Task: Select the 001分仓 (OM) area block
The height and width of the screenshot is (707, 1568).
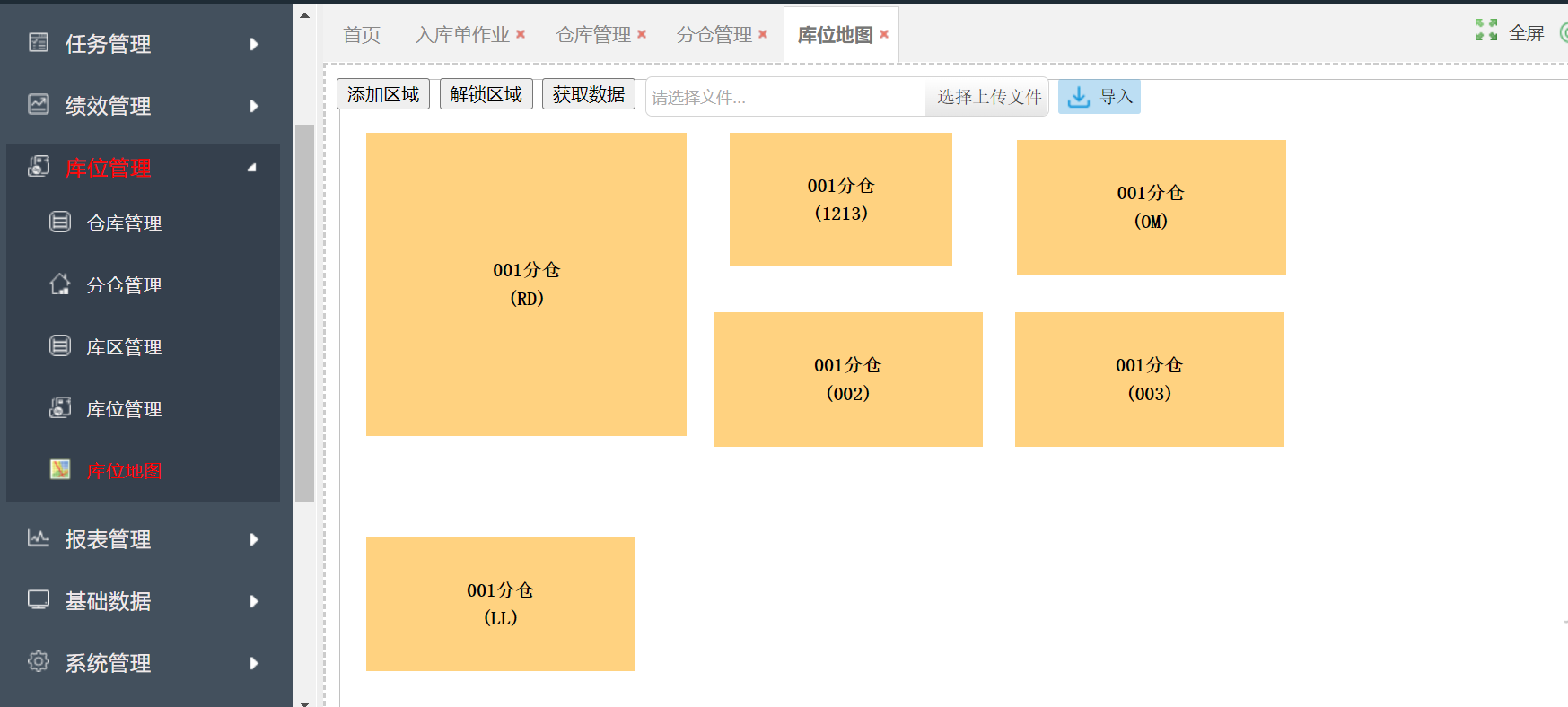Action: [1152, 207]
